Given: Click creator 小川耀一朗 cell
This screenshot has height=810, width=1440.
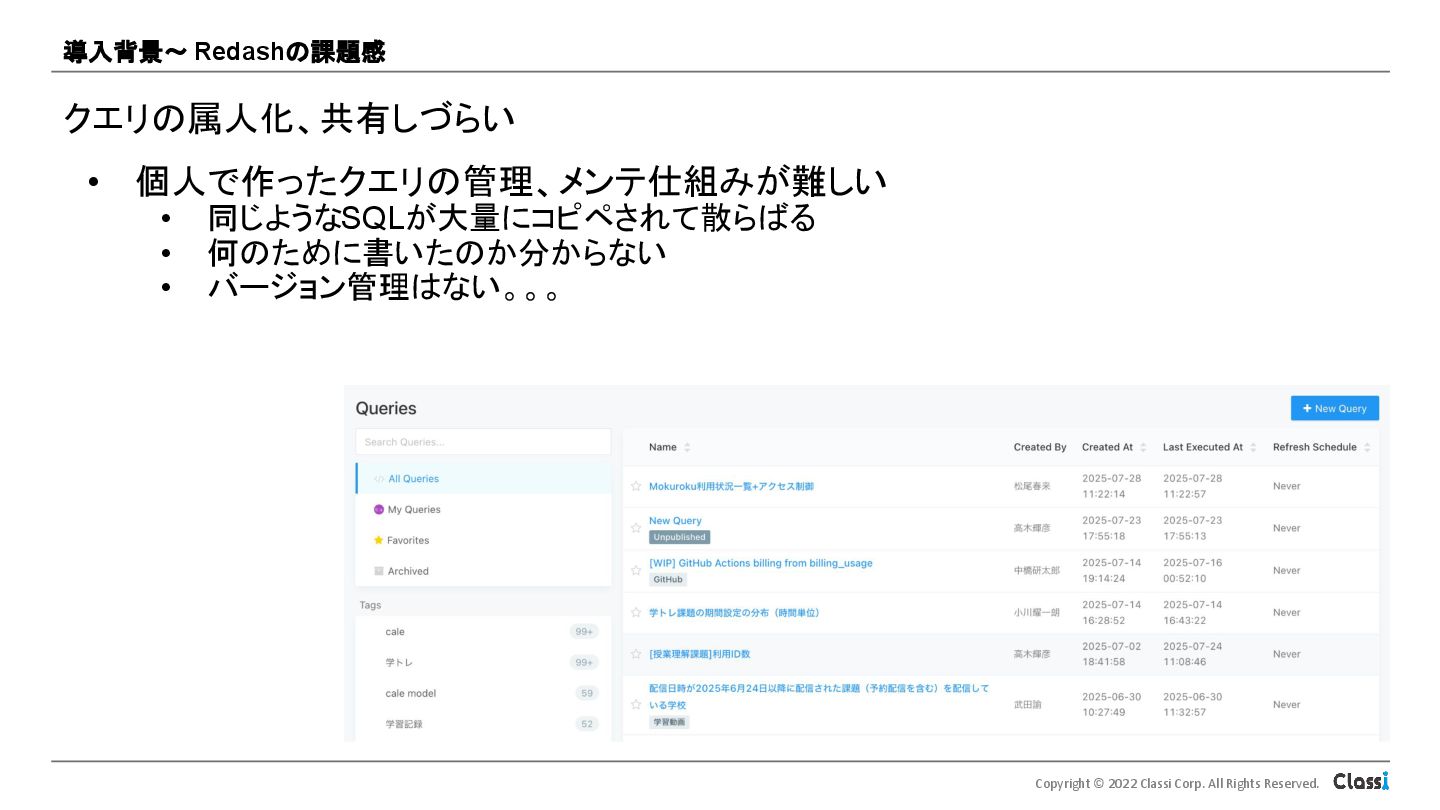Looking at the screenshot, I should pos(1036,612).
